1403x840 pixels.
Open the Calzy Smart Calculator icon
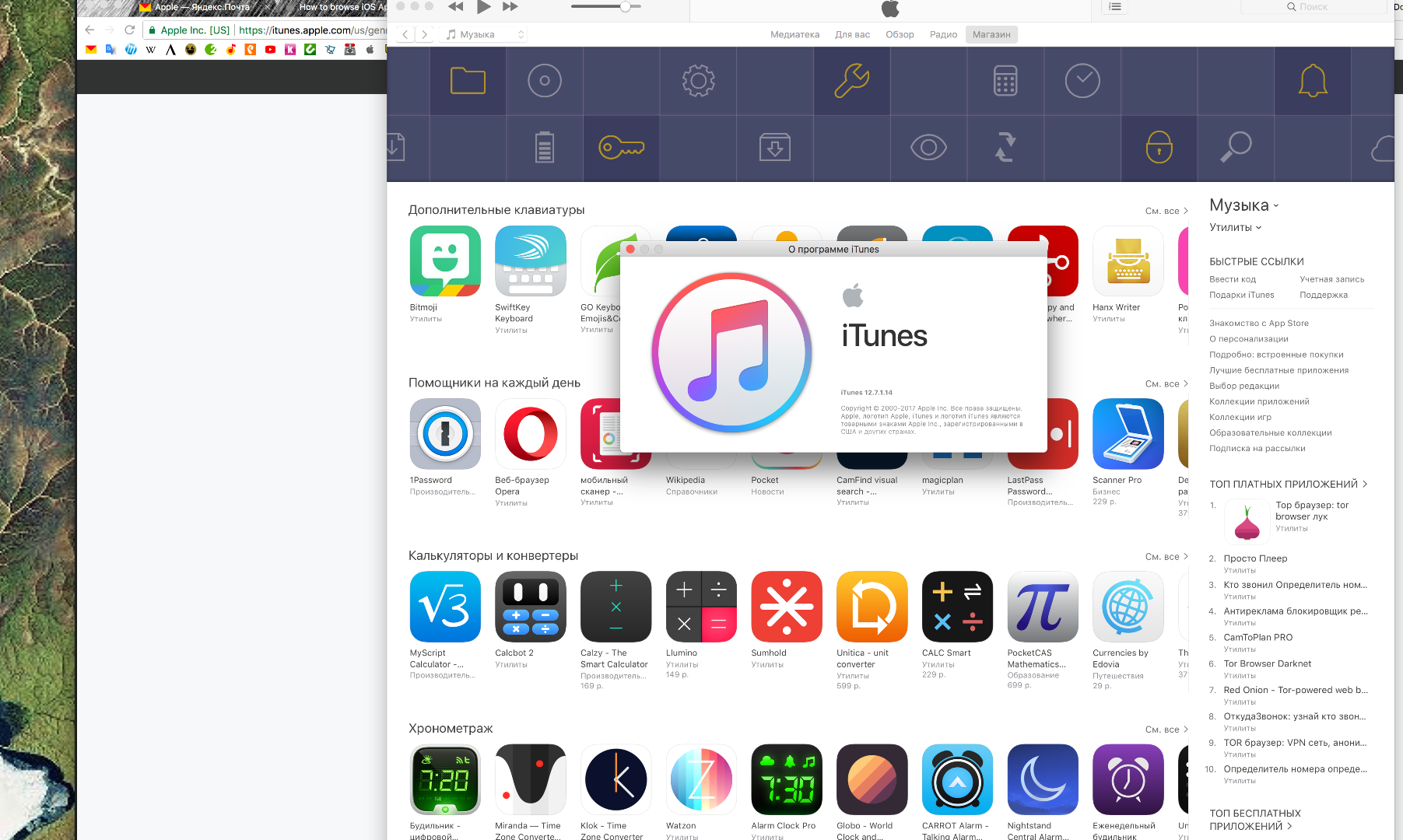click(x=616, y=607)
